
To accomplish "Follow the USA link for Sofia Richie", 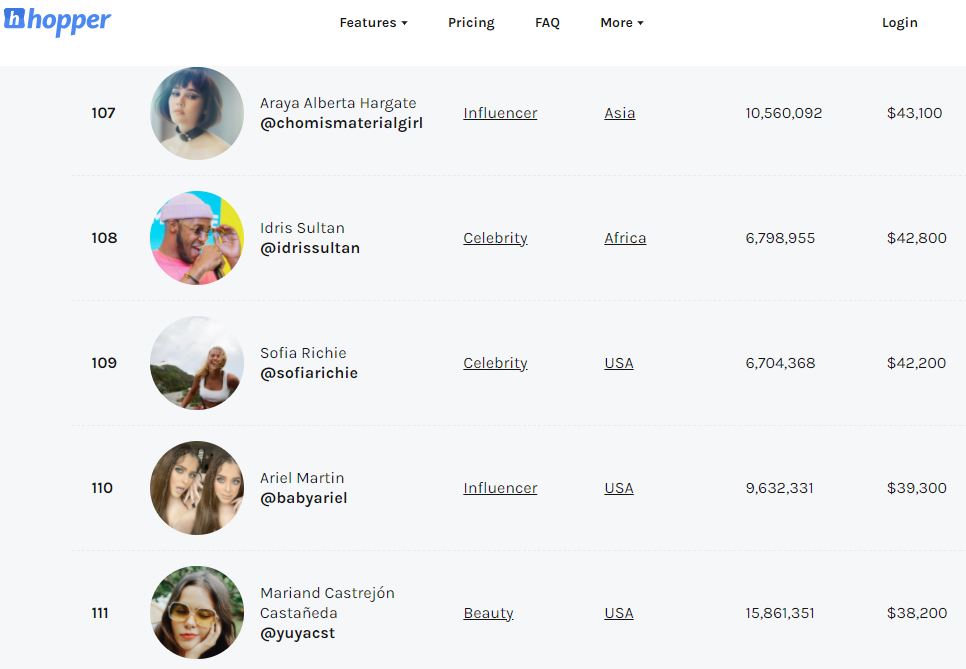I will tap(619, 363).
